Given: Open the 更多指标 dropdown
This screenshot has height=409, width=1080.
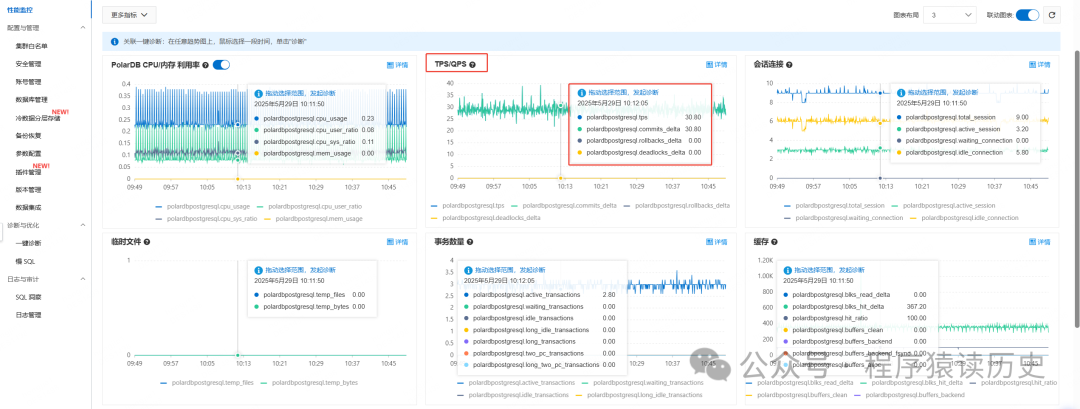Looking at the screenshot, I should pyautogui.click(x=129, y=14).
